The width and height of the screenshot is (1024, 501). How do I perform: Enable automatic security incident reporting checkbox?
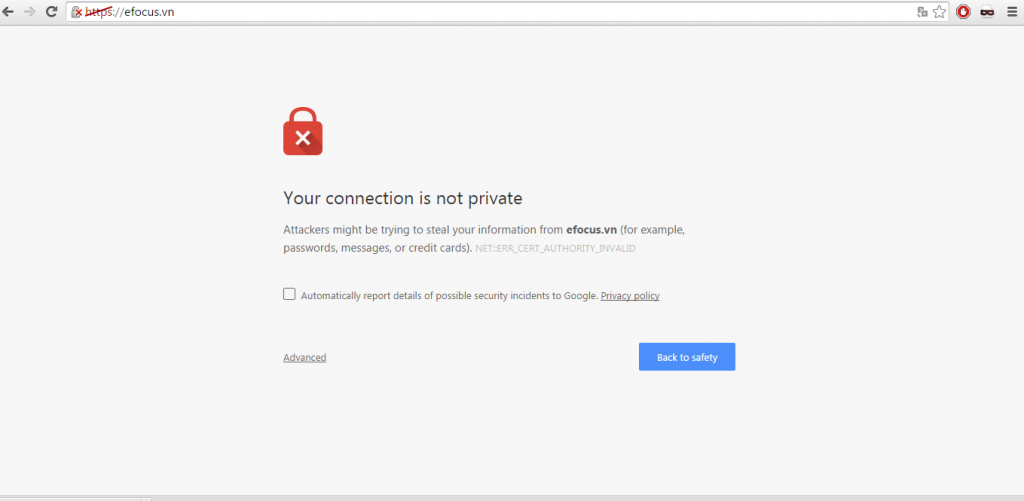(289, 294)
